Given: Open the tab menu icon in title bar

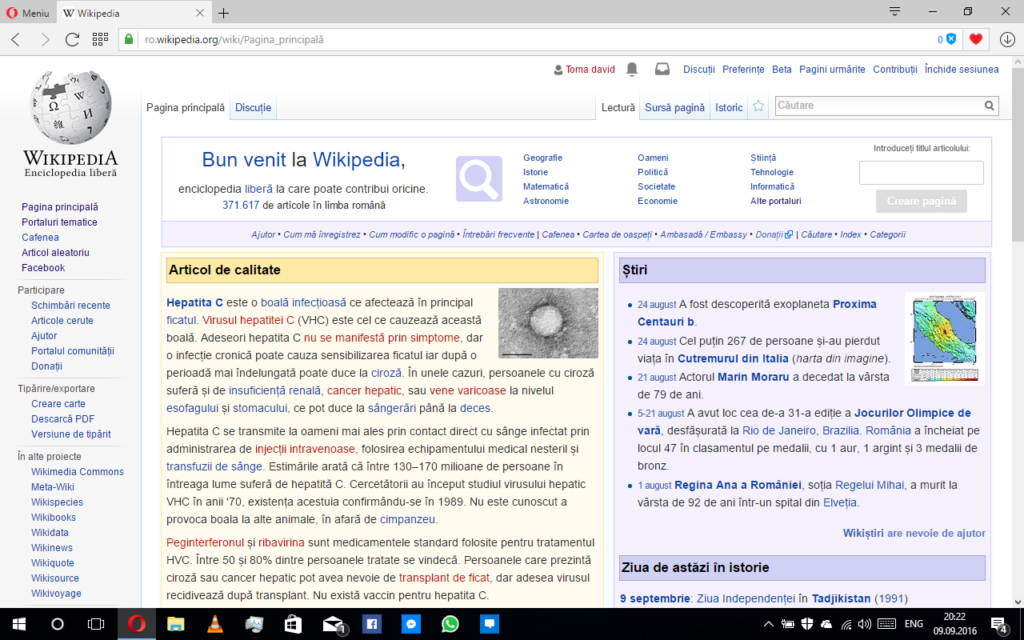Looking at the screenshot, I should 895,12.
